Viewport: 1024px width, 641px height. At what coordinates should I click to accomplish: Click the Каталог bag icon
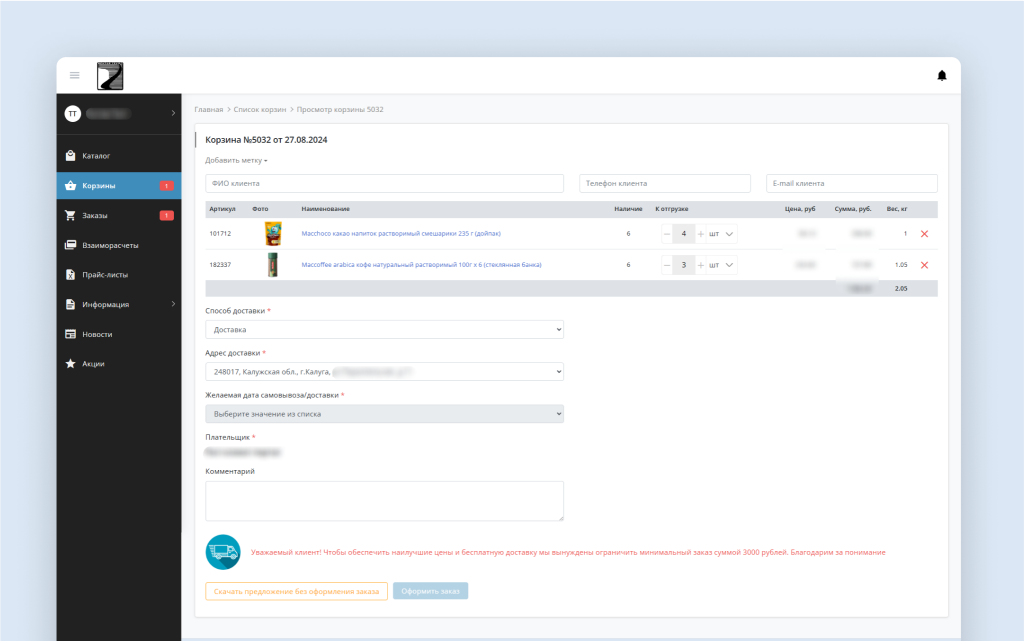point(71,155)
